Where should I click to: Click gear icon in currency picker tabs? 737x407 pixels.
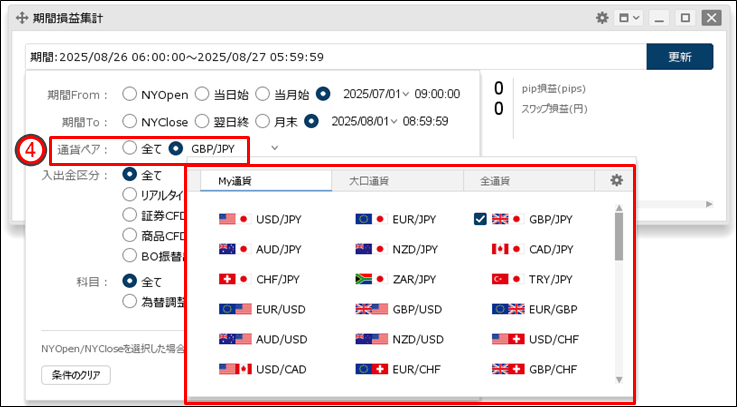[616, 180]
